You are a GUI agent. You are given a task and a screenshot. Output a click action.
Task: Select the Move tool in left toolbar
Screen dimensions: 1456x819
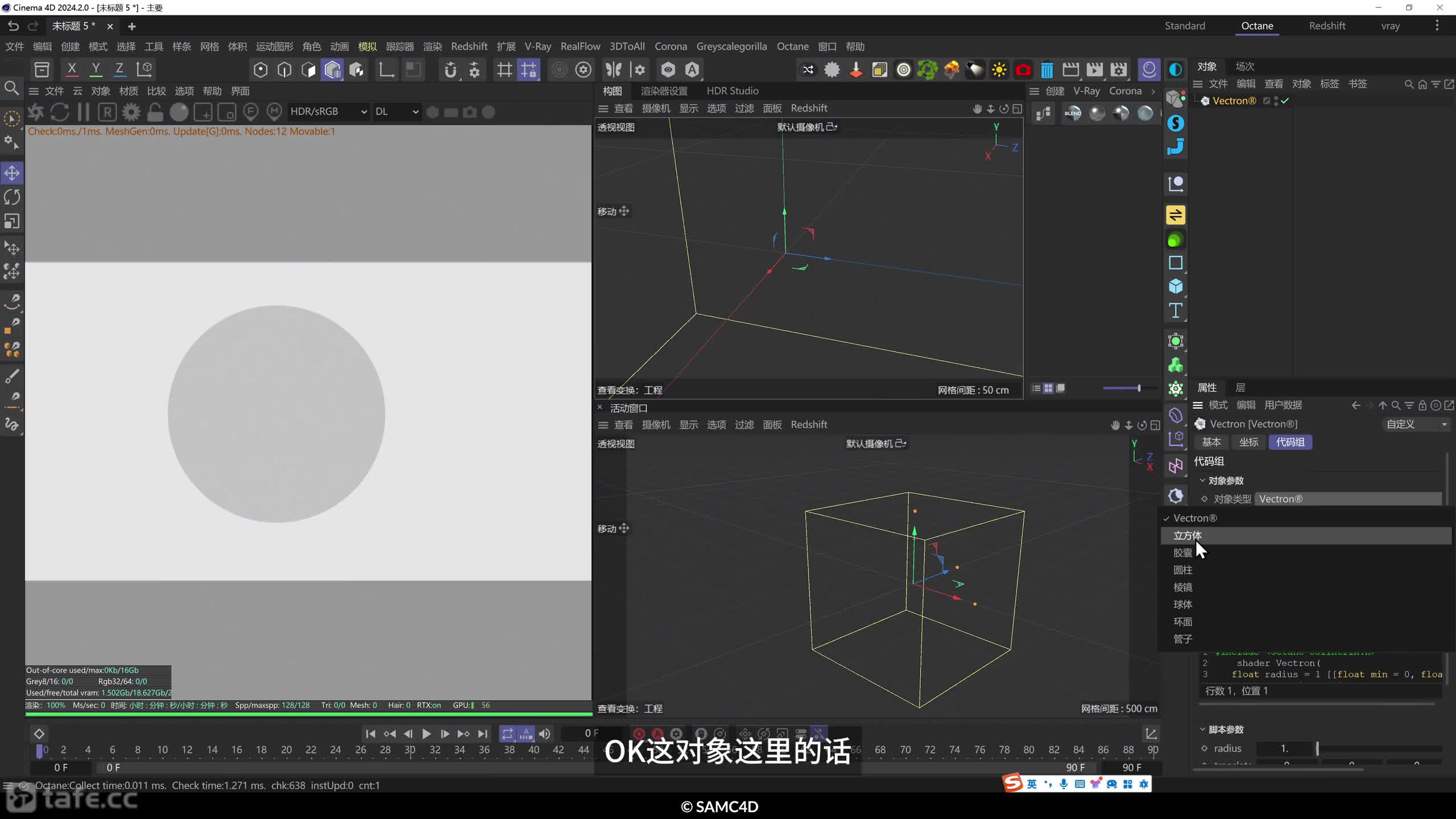coord(12,173)
